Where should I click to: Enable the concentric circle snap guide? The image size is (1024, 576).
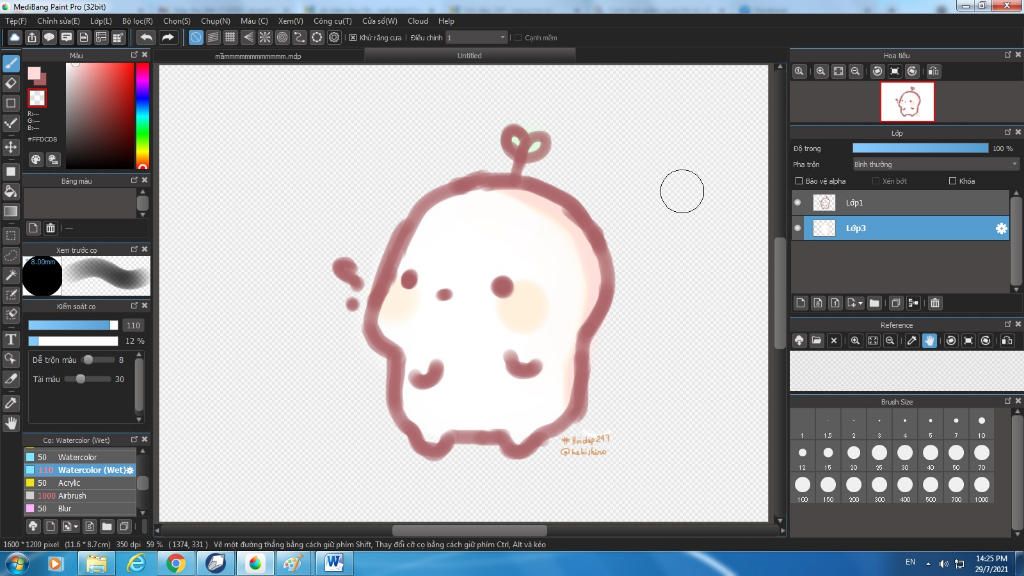[x=282, y=37]
